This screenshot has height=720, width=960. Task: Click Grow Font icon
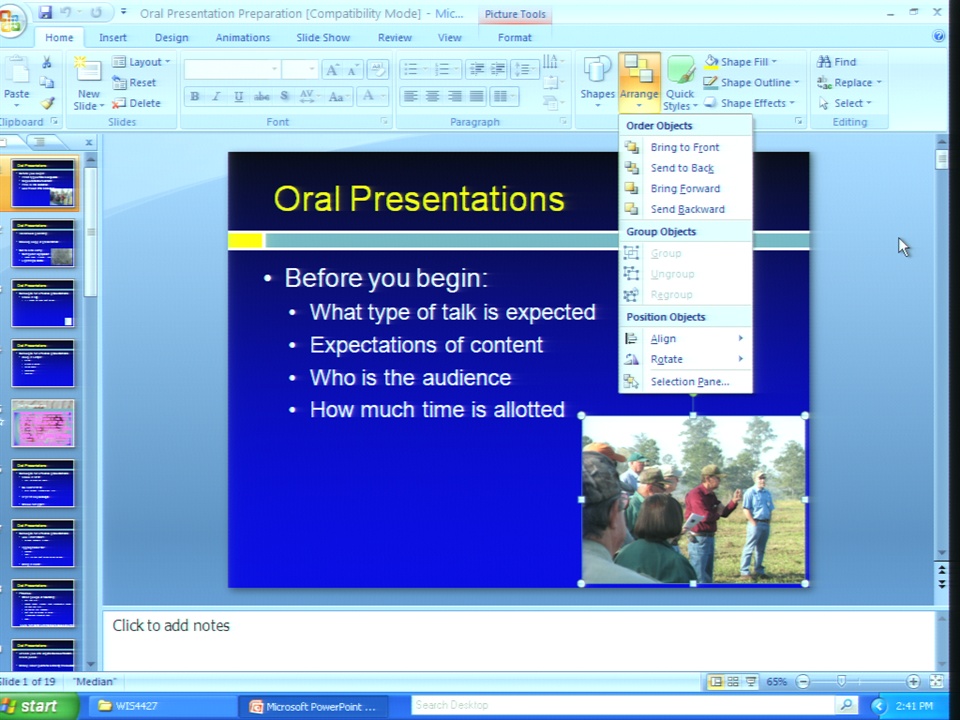pyautogui.click(x=332, y=70)
